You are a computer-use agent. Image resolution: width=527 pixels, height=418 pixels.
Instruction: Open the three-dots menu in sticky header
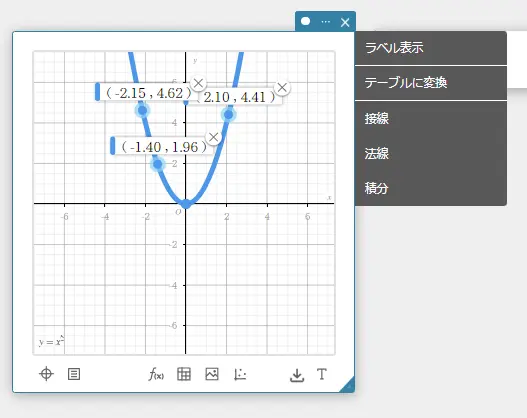click(325, 22)
